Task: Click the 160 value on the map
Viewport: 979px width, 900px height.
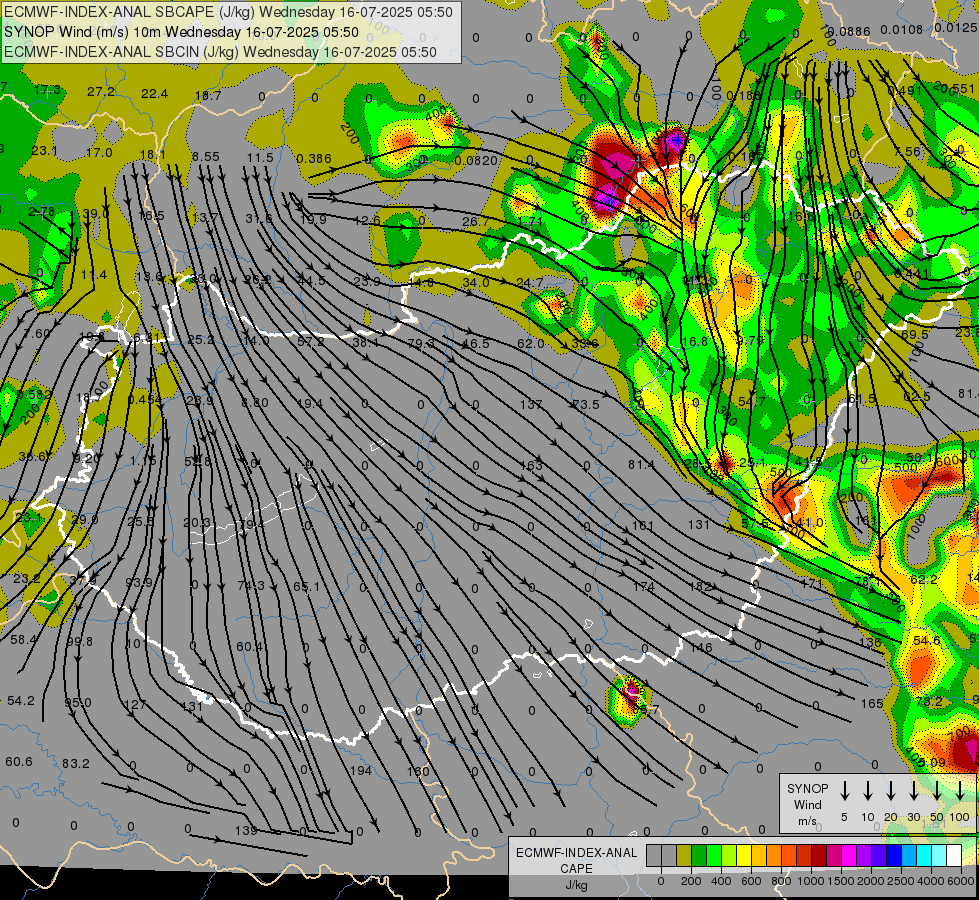Action: 418,771
